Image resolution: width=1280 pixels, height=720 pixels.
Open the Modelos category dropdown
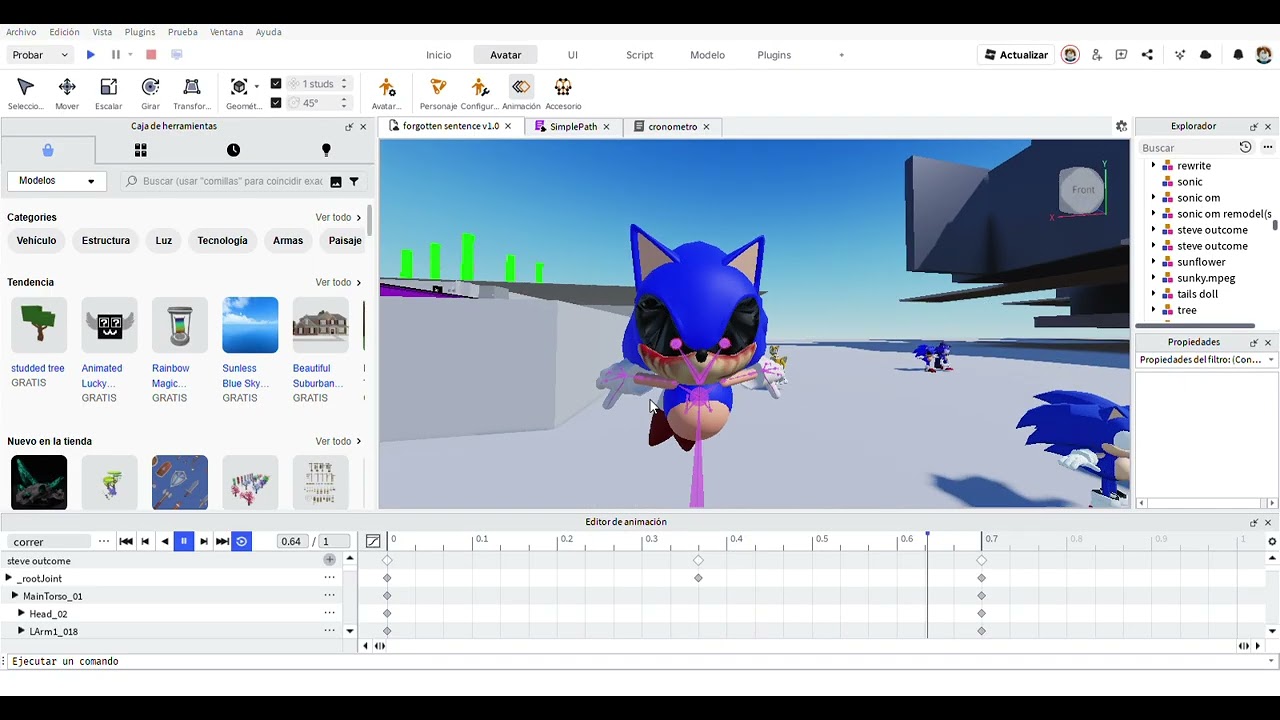(56, 181)
